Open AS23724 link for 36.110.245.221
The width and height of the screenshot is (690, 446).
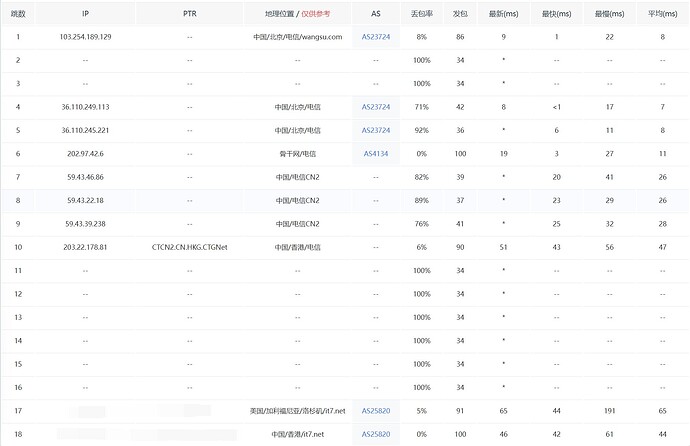pyautogui.click(x=376, y=130)
